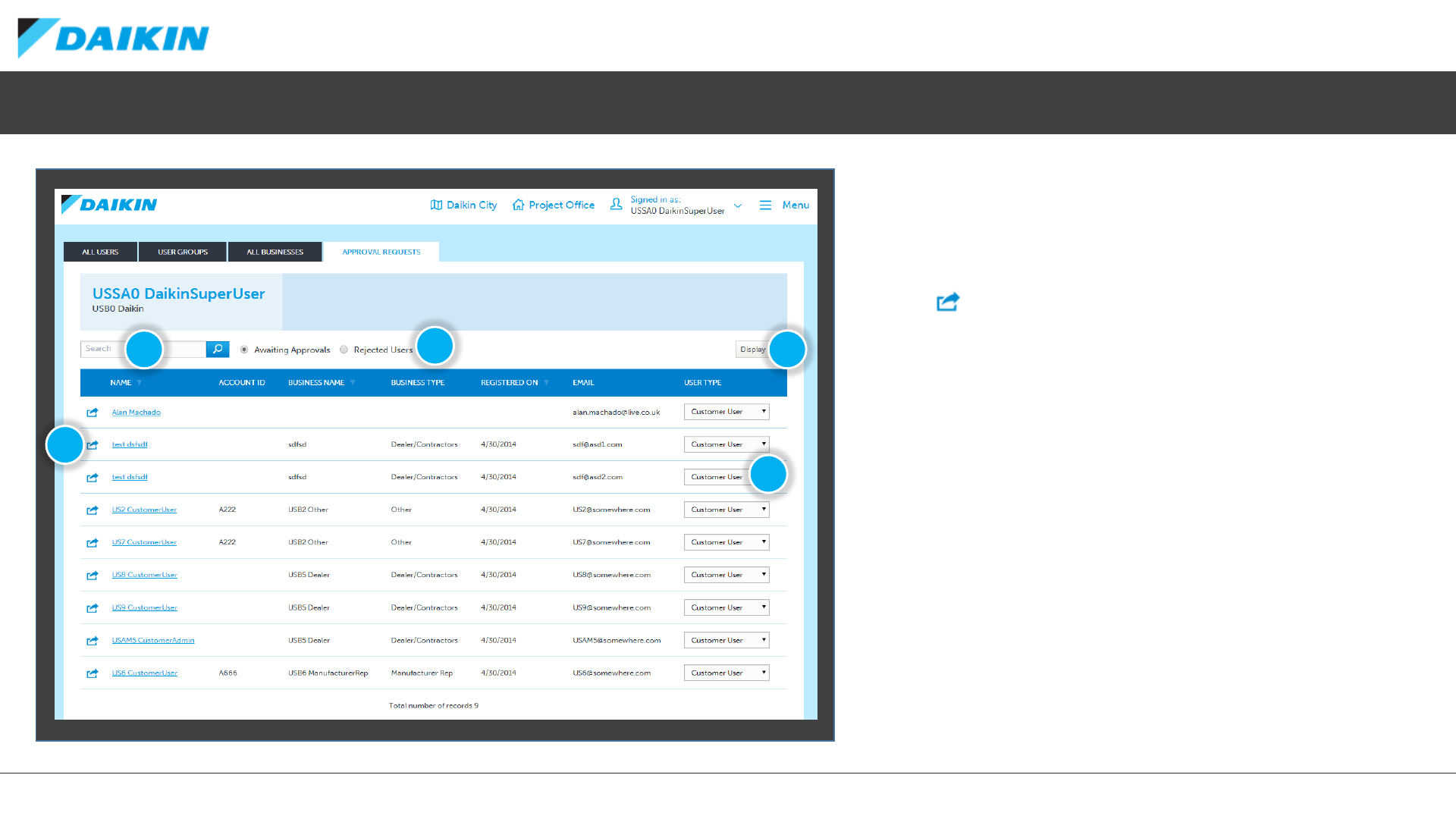
Task: Open the All Businesses tab
Action: point(275,252)
